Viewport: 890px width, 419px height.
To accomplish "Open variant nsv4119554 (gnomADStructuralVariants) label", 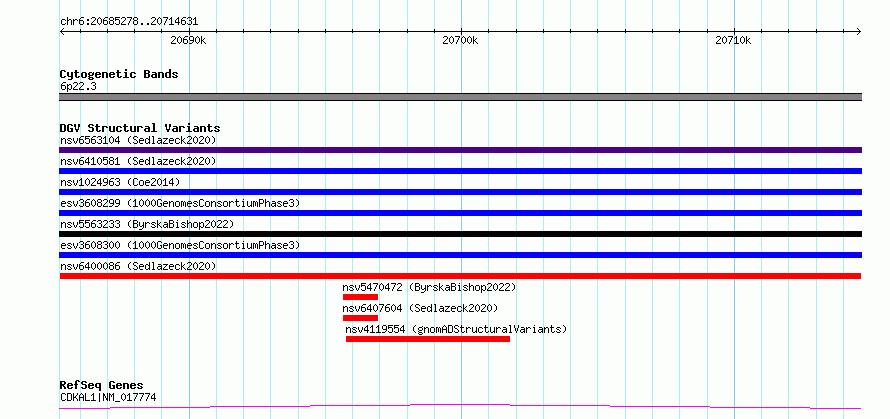I will click(456, 329).
